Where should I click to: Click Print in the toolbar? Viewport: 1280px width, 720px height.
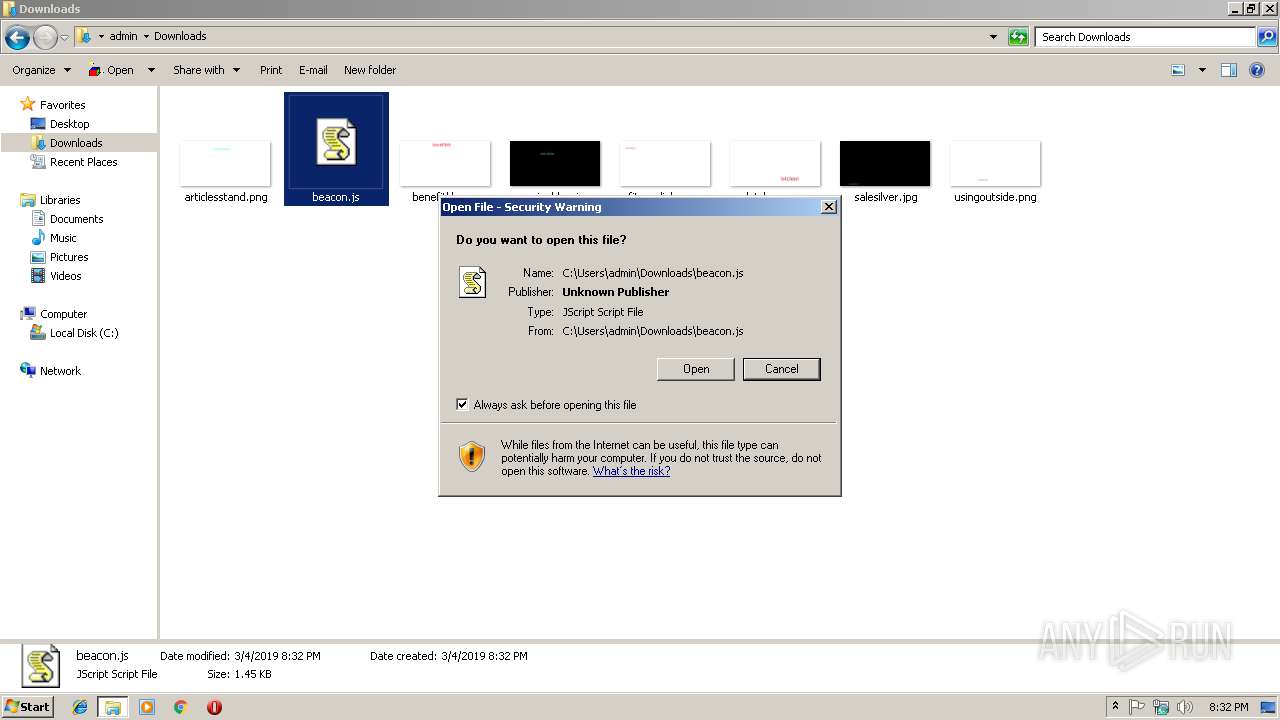[271, 70]
